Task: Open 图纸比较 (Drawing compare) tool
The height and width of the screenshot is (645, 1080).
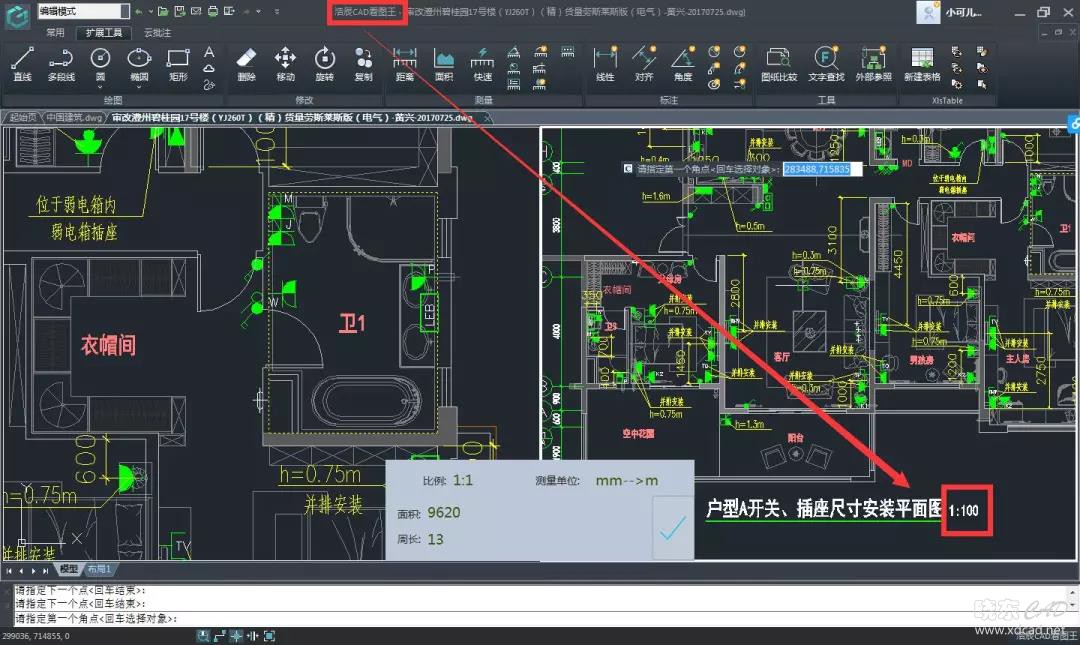Action: pyautogui.click(x=779, y=63)
